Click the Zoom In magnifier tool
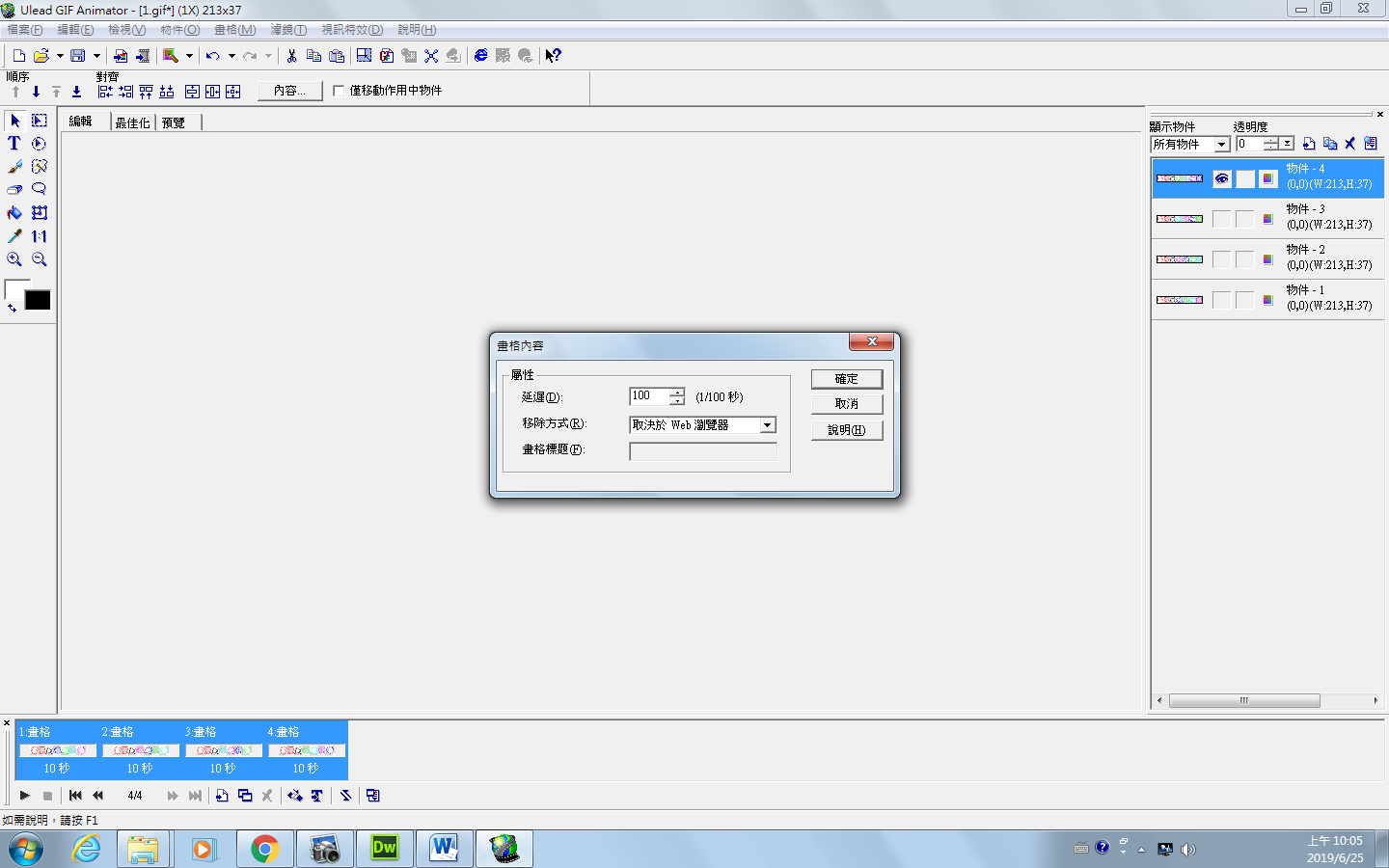Screen dimensions: 1389x868 pos(14,259)
